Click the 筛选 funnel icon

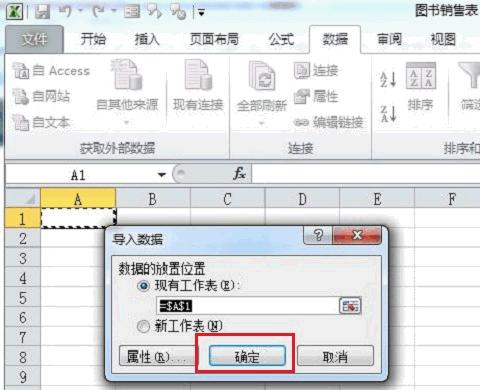click(469, 75)
